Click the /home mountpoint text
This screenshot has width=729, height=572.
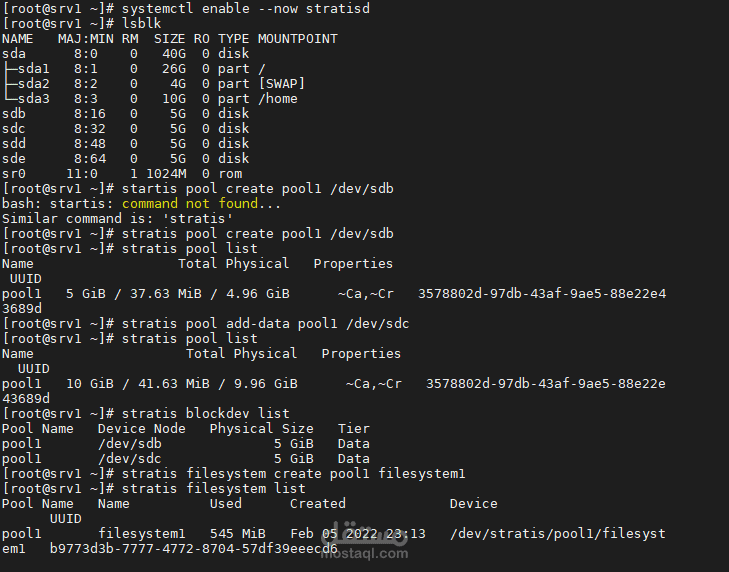coord(277,98)
